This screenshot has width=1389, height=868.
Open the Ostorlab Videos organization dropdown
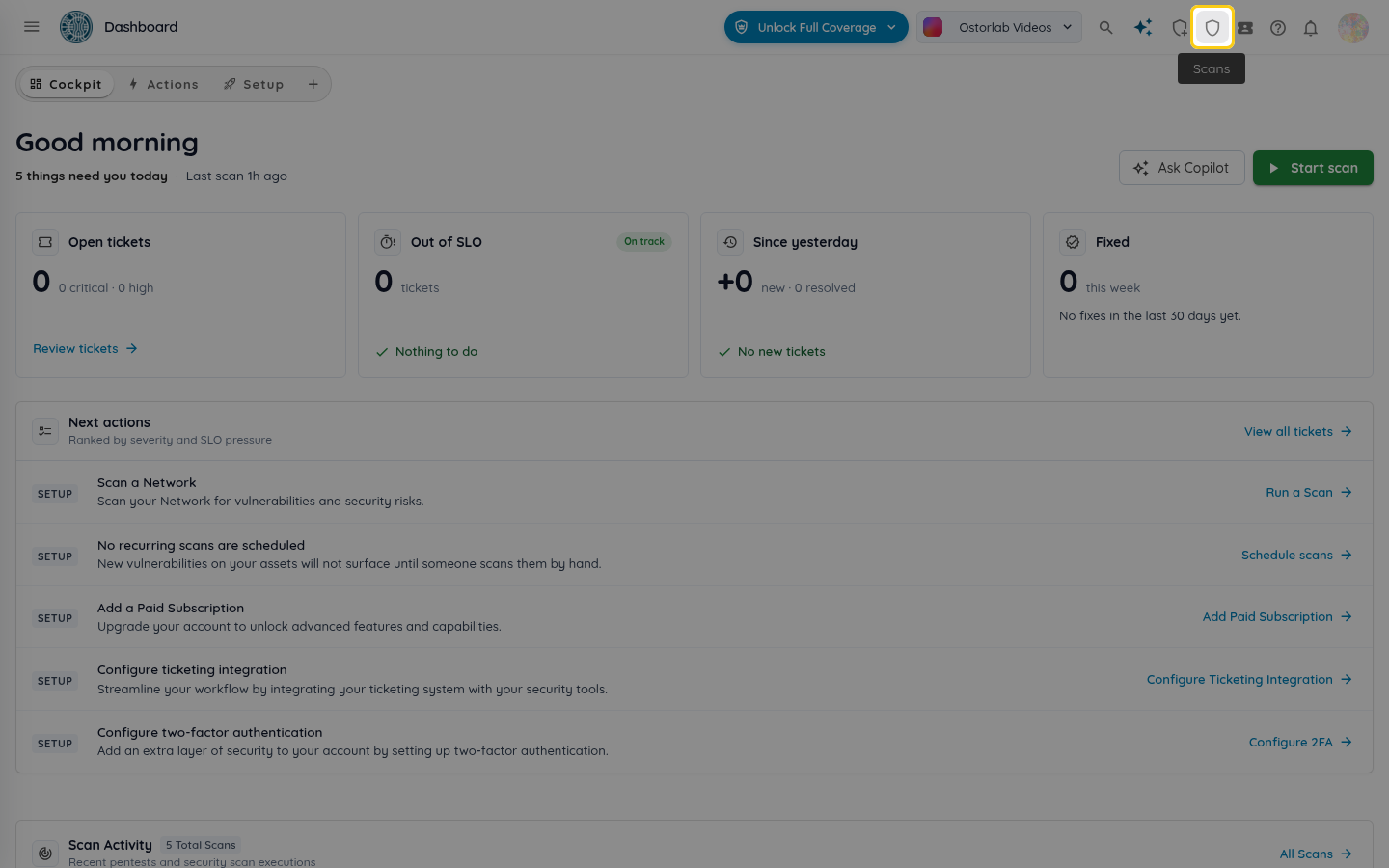999,27
